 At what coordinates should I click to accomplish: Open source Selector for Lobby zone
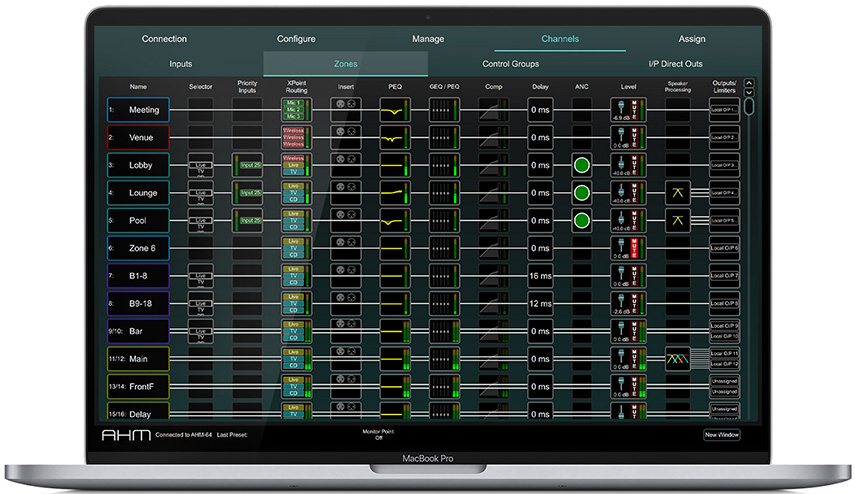201,165
